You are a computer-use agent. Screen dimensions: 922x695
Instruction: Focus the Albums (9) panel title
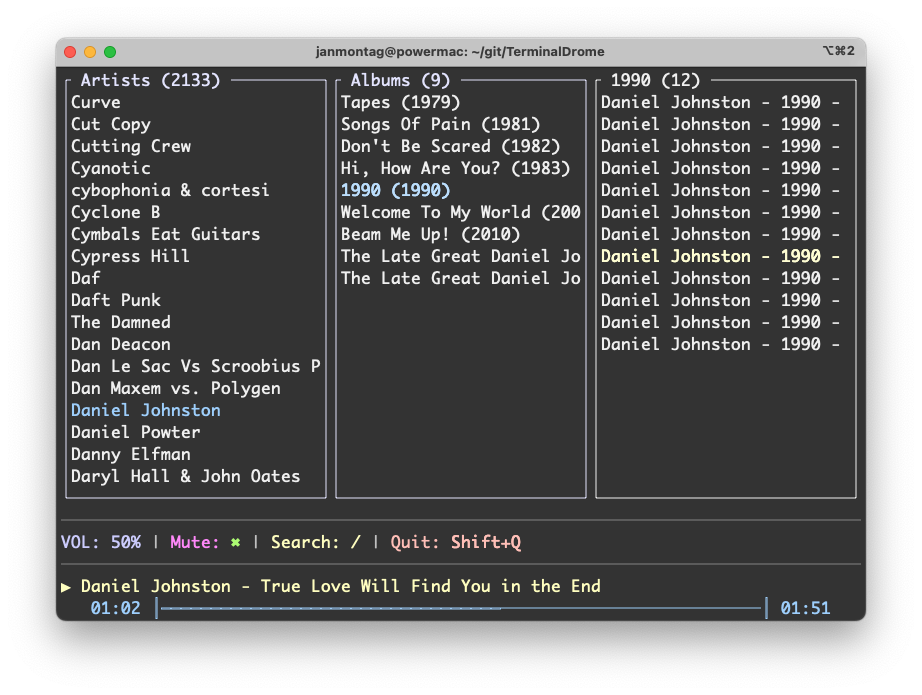tap(400, 80)
